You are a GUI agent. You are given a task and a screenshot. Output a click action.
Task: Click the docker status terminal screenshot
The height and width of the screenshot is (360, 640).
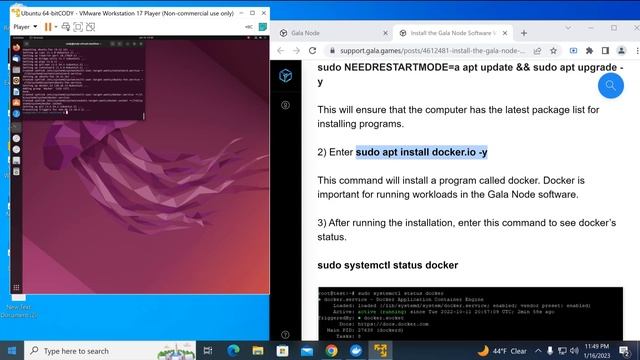click(471, 313)
